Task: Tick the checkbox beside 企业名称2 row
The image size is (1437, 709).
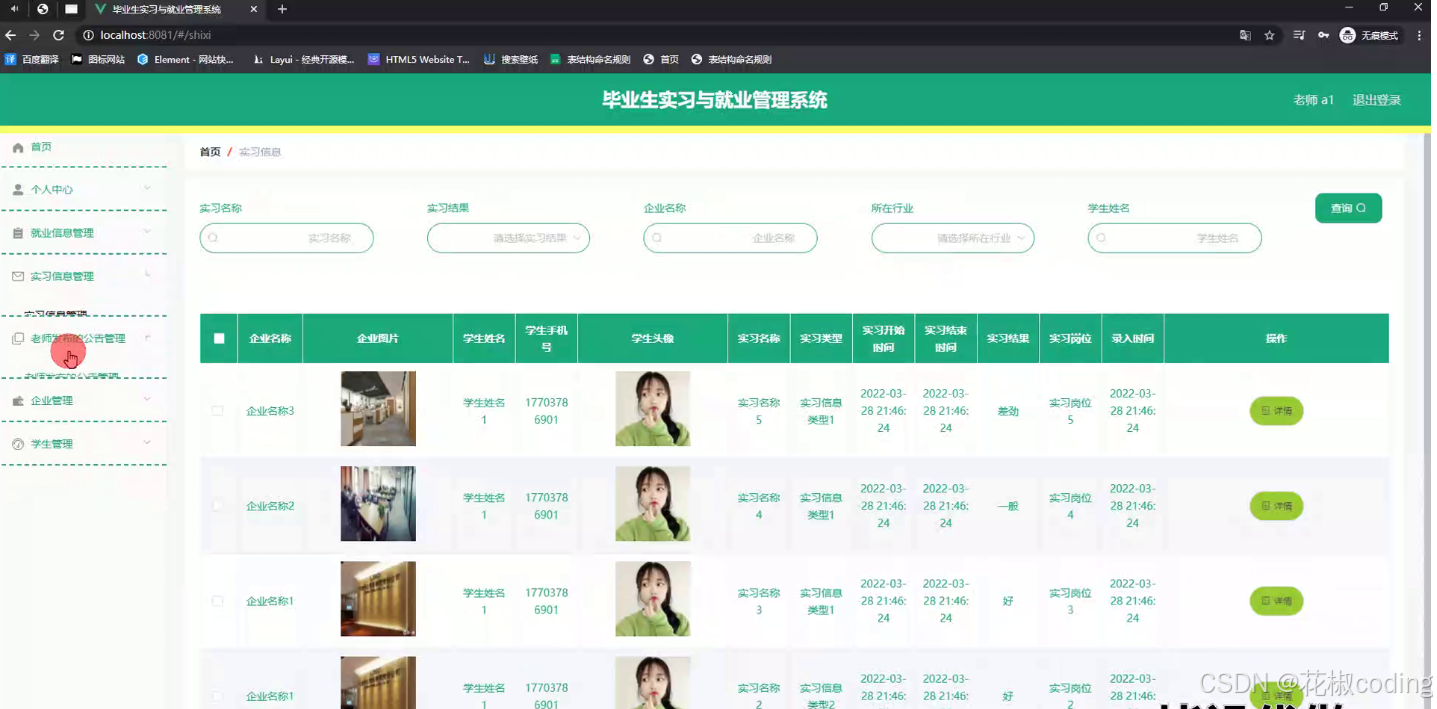Action: (218, 505)
